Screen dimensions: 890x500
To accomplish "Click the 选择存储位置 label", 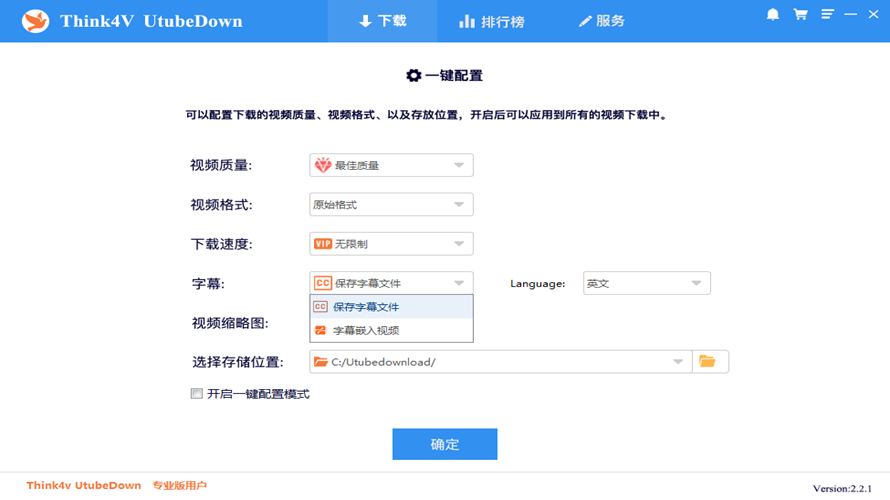I will tap(237, 362).
